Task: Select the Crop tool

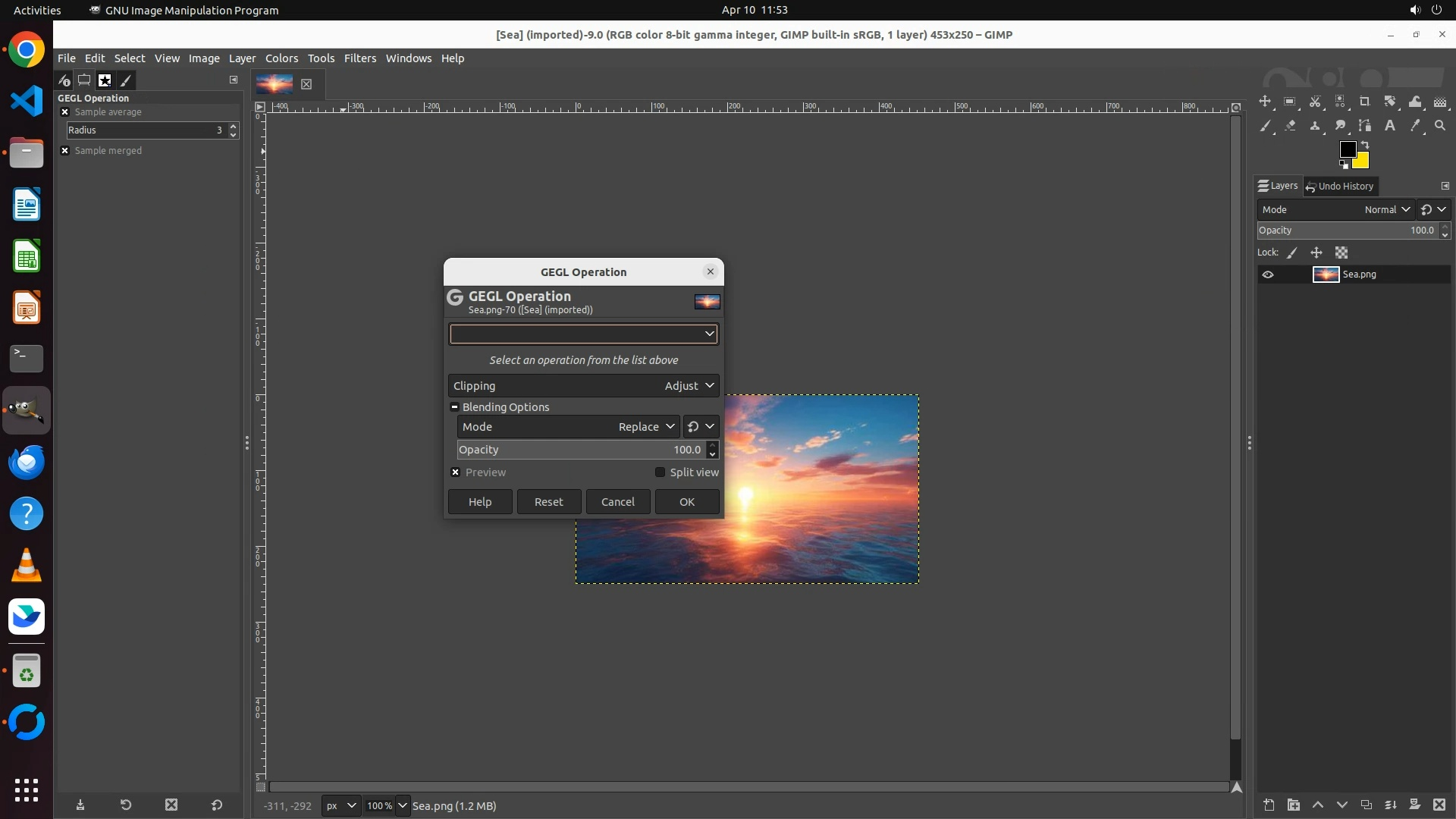Action: pos(1365,102)
